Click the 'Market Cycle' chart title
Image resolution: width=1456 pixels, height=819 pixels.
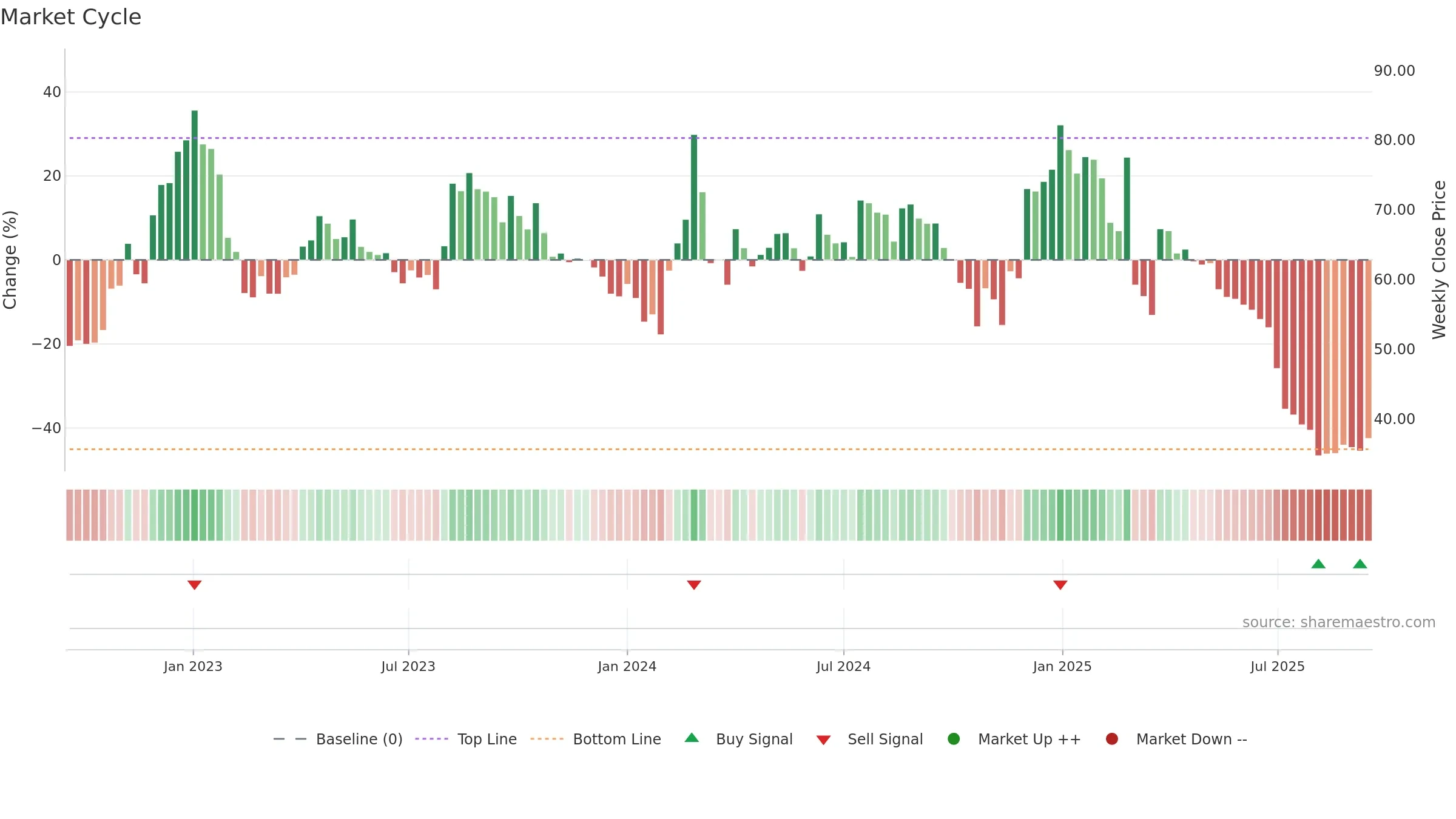71,17
